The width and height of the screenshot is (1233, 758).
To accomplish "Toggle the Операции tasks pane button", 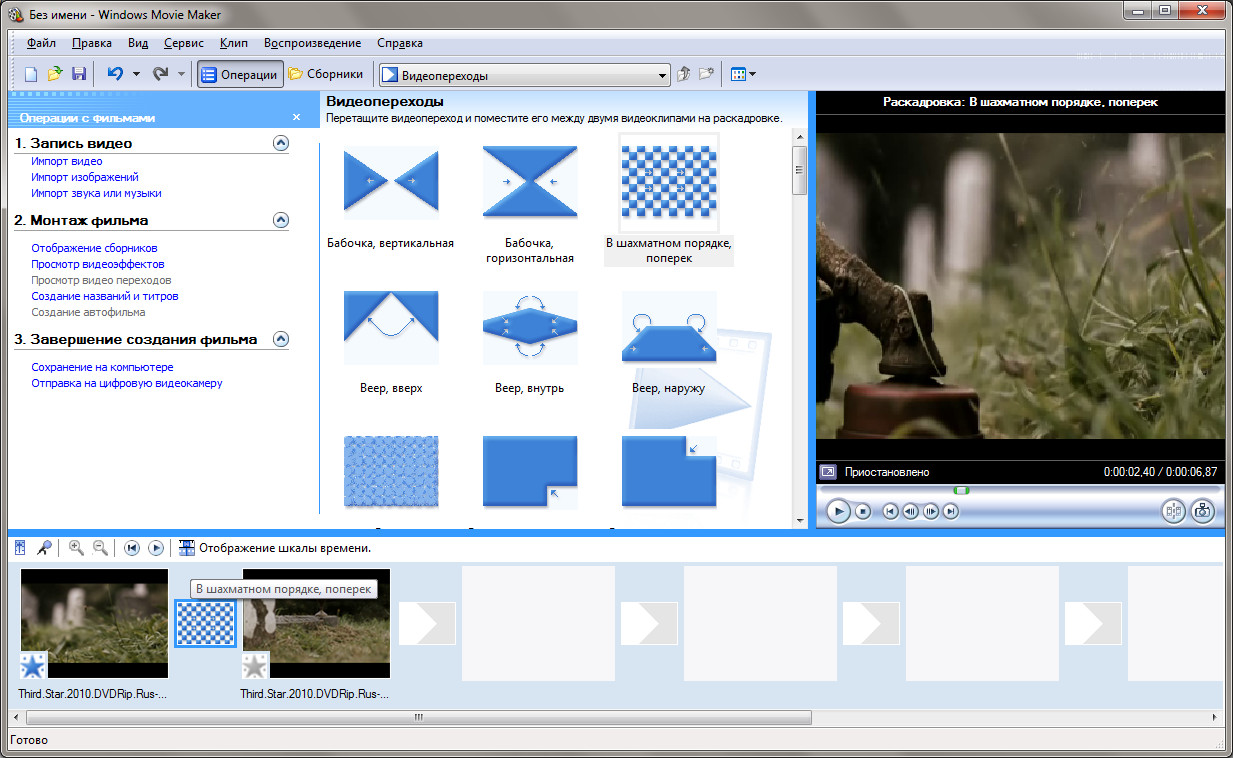I will [239, 74].
